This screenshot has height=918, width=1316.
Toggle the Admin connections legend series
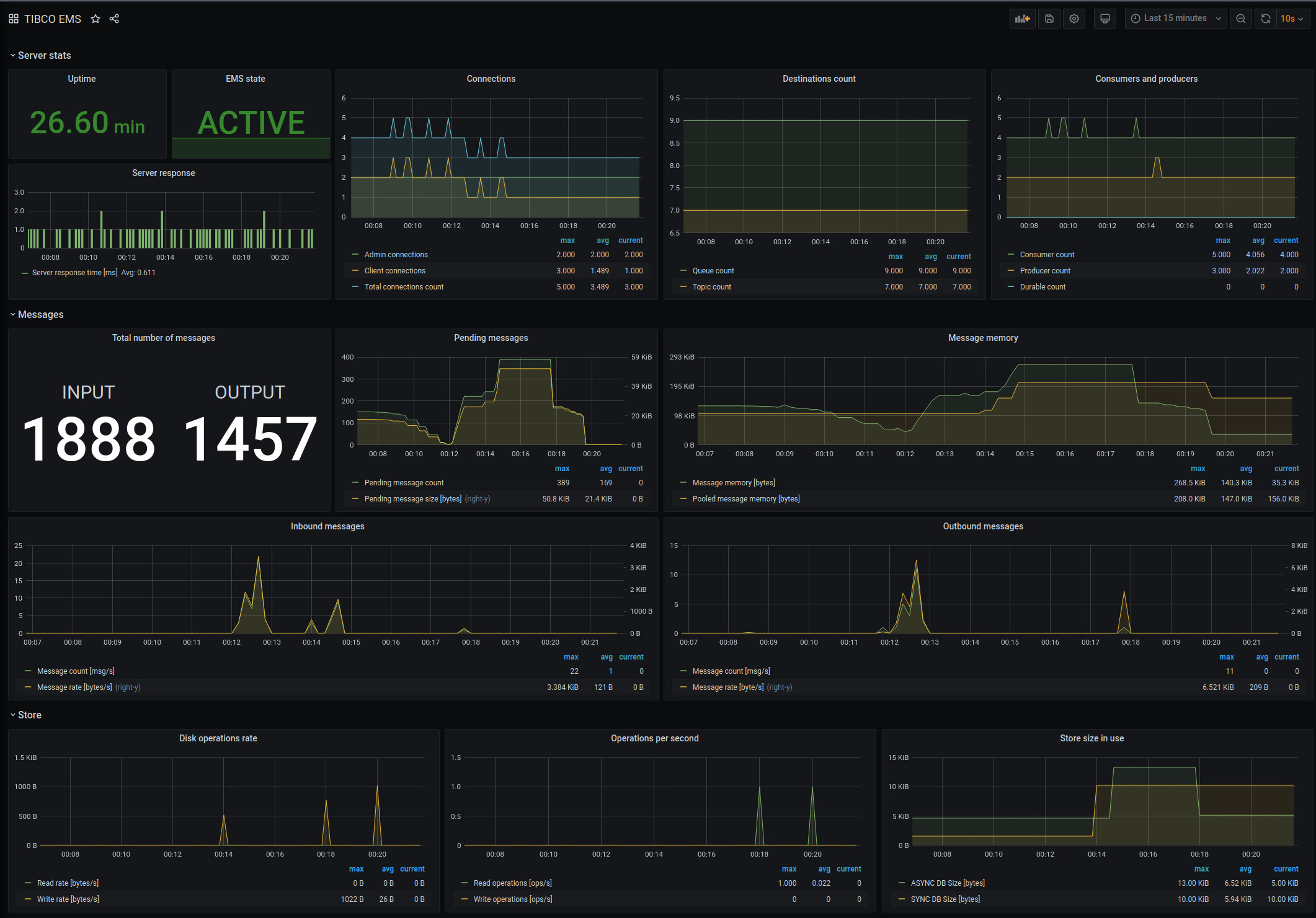click(x=396, y=255)
